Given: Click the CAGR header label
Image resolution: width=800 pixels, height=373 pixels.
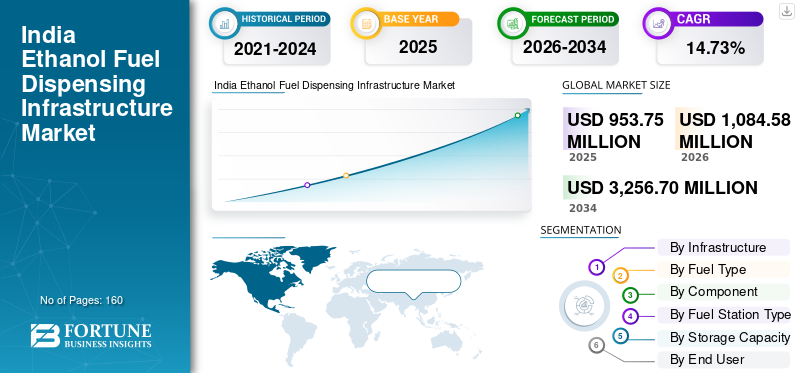Looking at the screenshot, I should tap(693, 19).
